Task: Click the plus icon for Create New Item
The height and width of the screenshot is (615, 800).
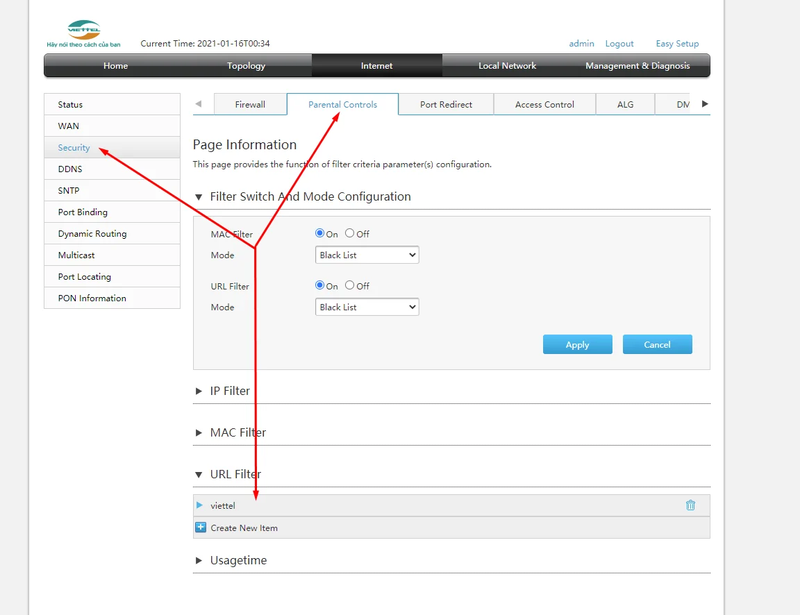Action: 201,527
